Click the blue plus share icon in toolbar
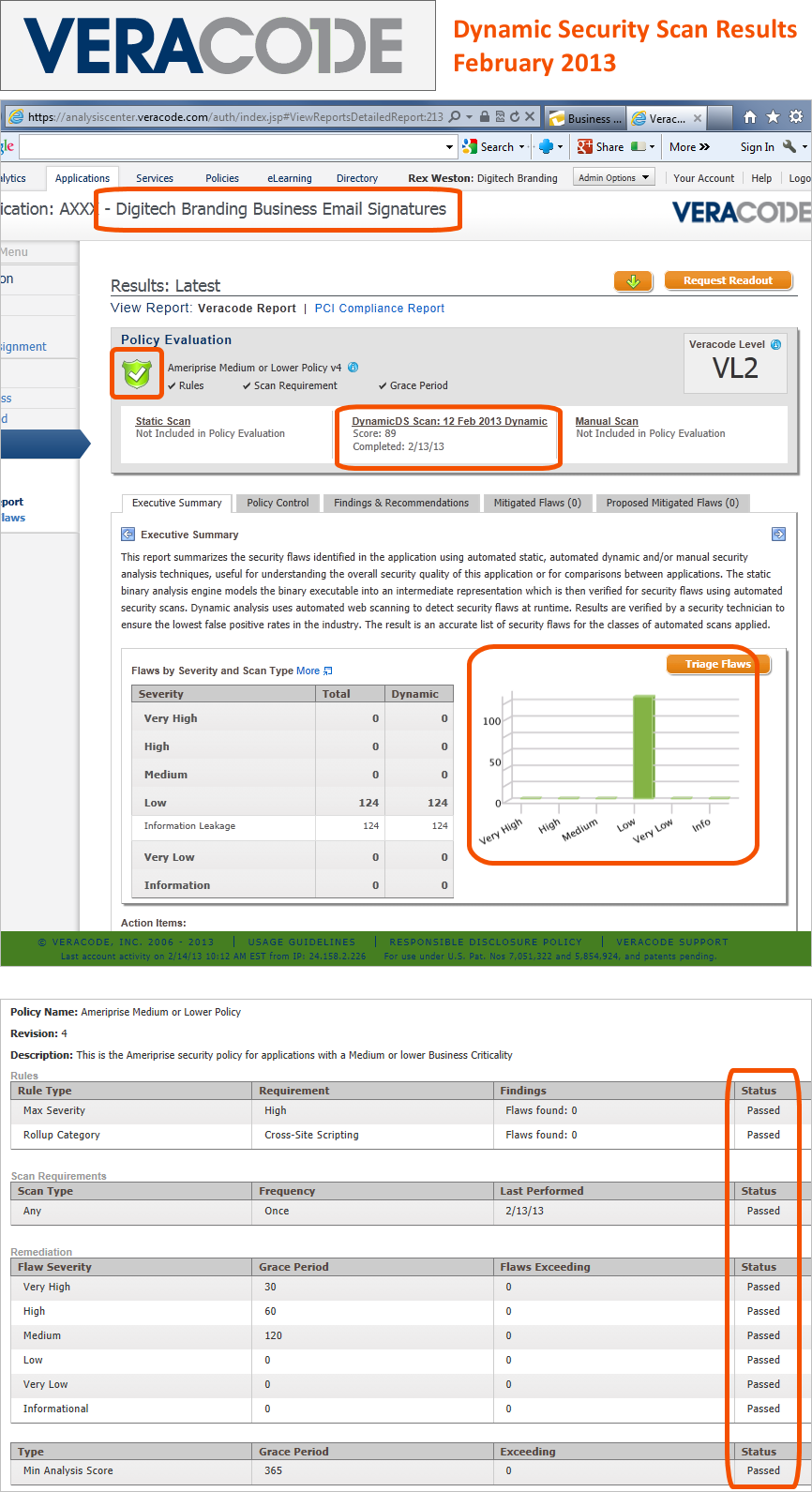The width and height of the screenshot is (812, 1492). (547, 147)
